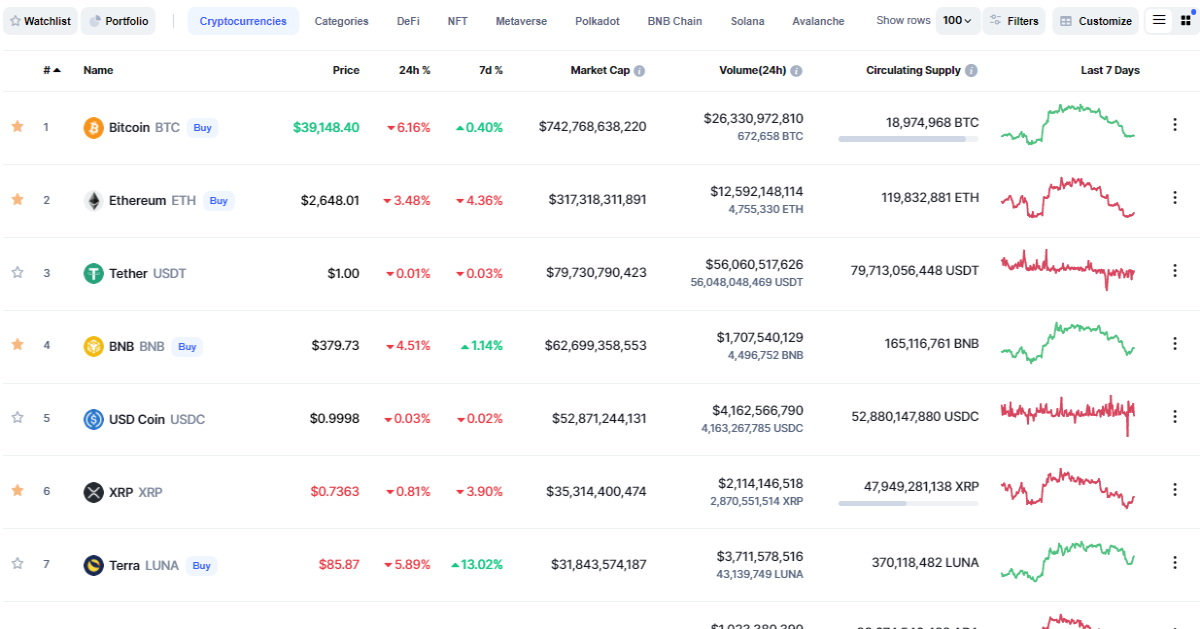Screen dimensions: 1200x629
Task: Open XRP row three-dot menu
Action: [1175, 489]
